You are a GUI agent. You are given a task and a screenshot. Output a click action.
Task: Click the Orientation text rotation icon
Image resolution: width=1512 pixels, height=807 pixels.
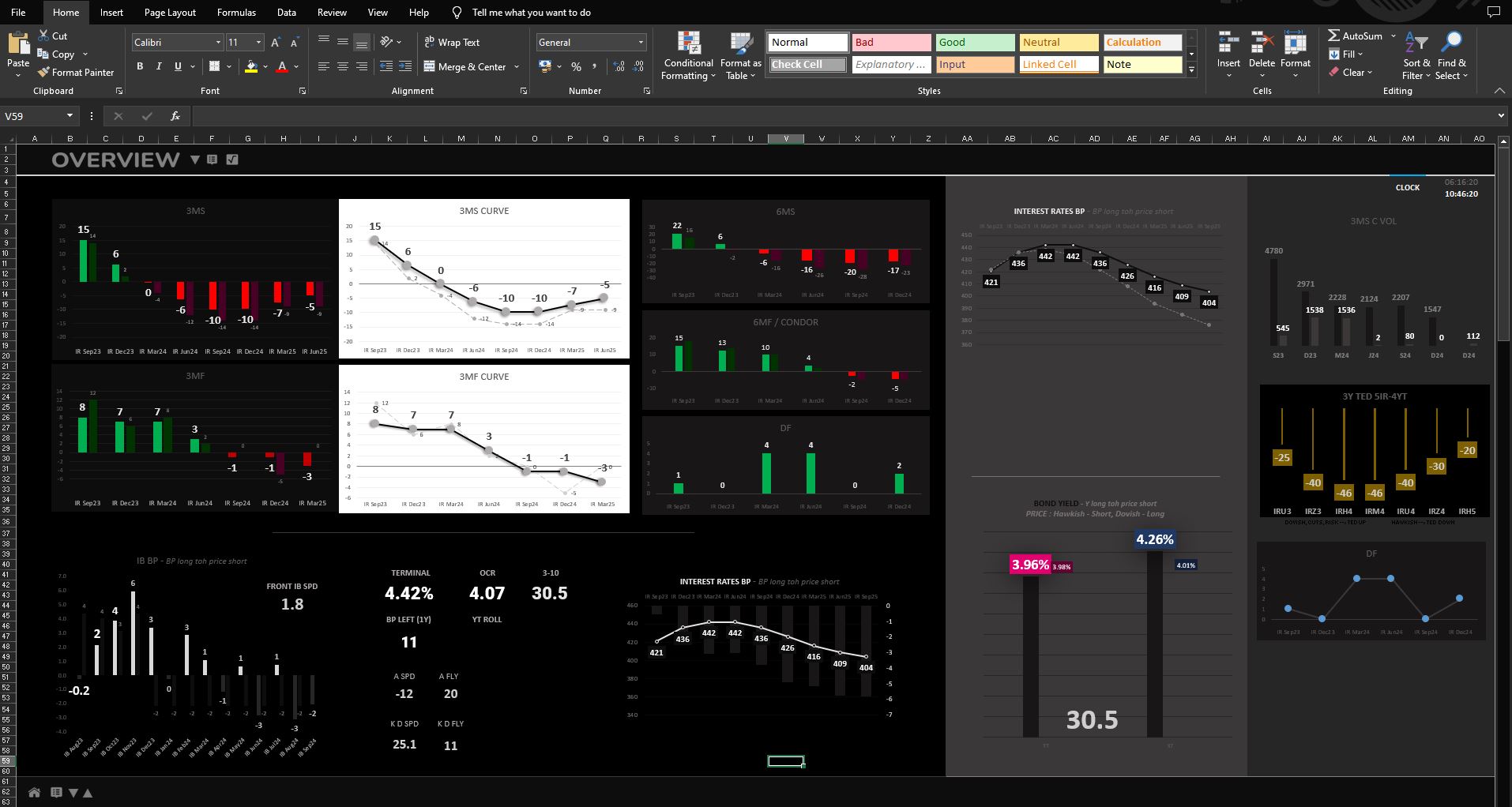(x=387, y=42)
